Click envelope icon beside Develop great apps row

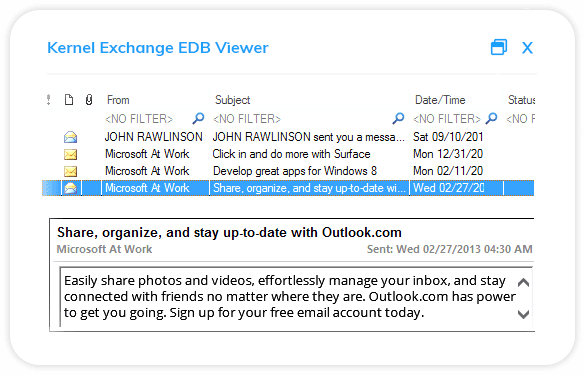pyautogui.click(x=71, y=171)
